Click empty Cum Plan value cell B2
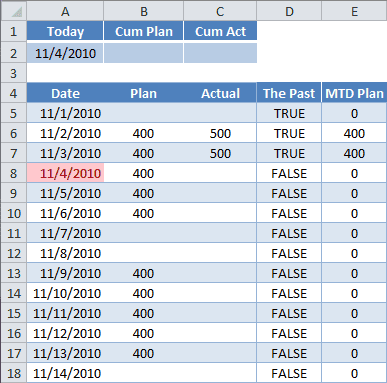The width and height of the screenshot is (387, 383). (x=144, y=53)
